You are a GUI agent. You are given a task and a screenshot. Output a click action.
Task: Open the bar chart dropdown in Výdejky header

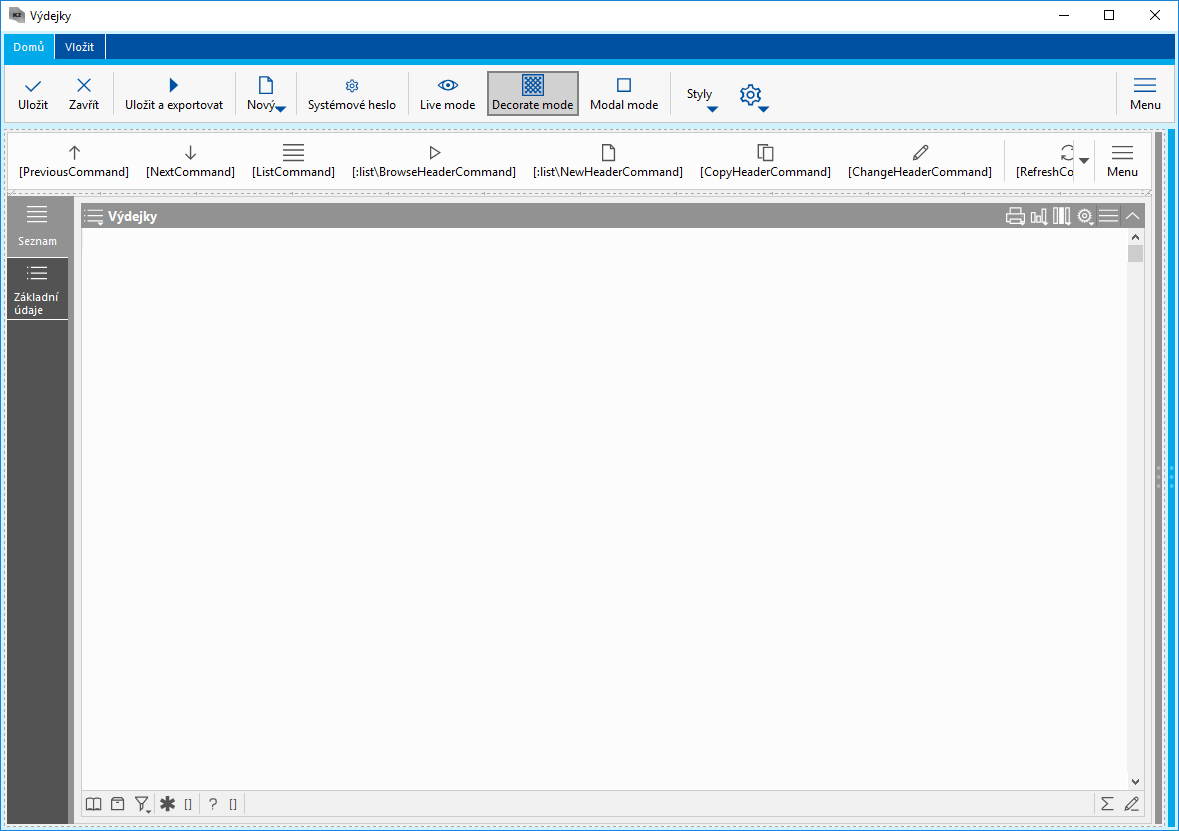pos(1039,217)
